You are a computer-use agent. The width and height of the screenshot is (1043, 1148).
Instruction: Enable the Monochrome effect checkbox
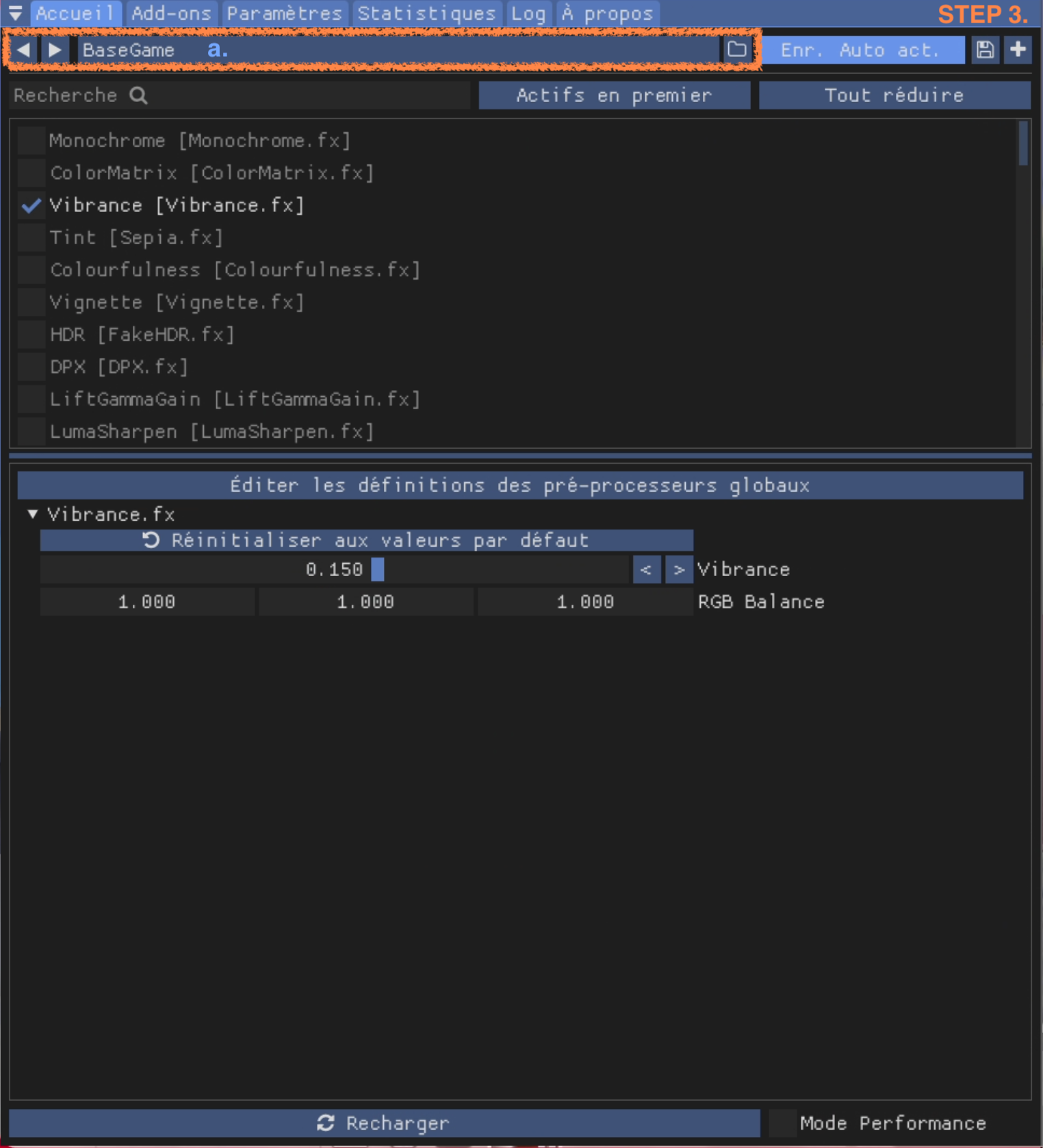click(31, 140)
